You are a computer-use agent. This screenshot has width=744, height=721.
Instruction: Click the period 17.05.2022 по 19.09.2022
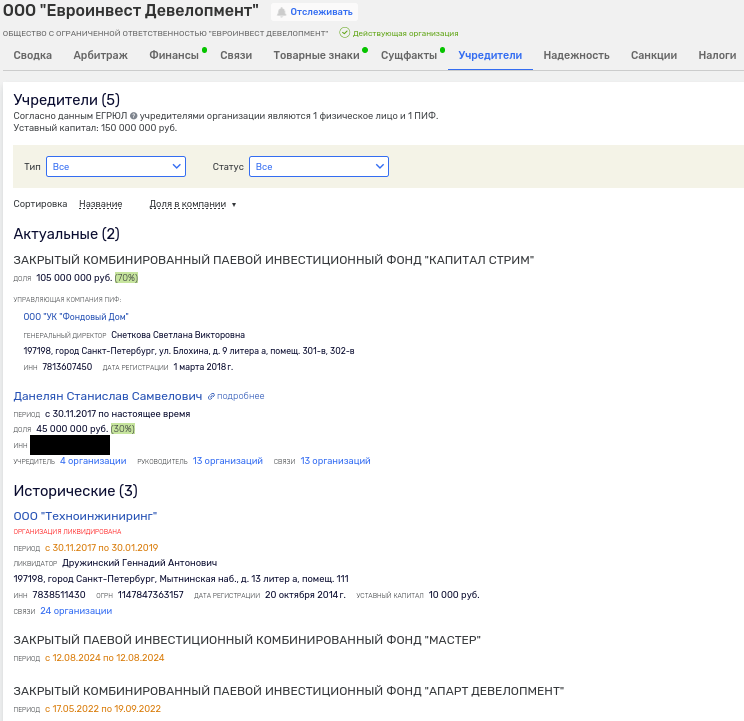(x=103, y=709)
